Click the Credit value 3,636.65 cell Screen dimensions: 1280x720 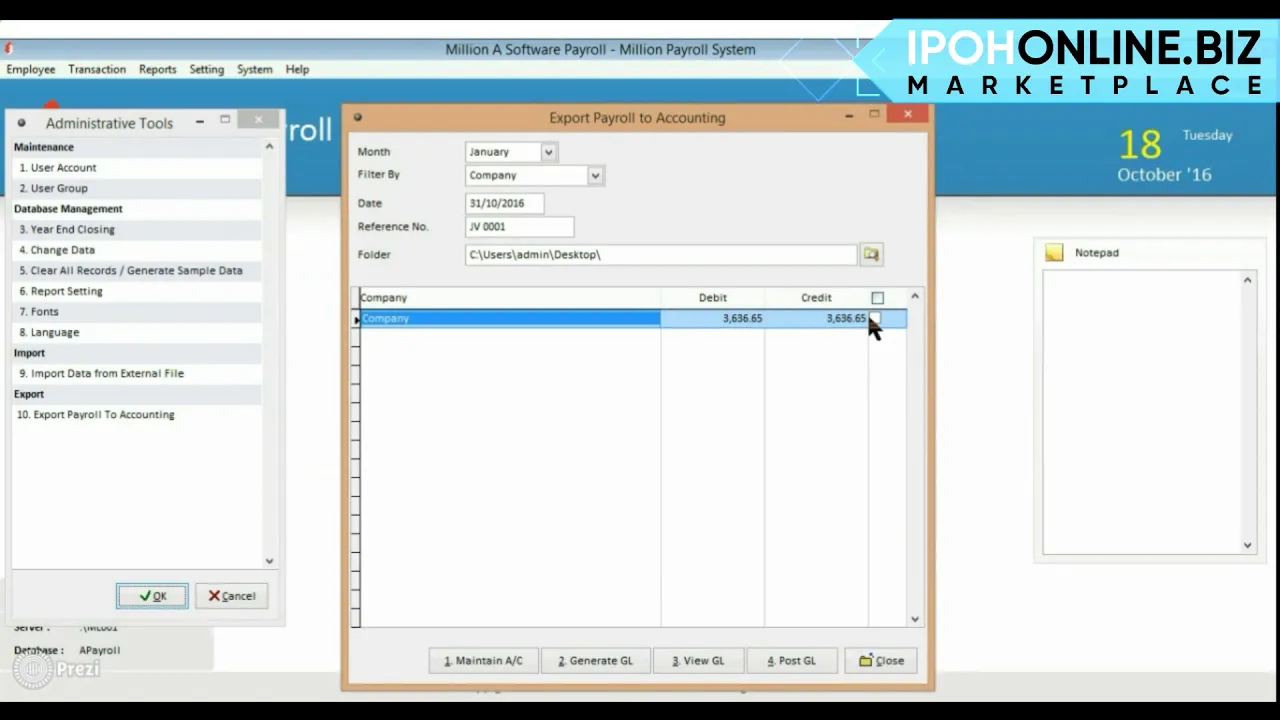pos(816,318)
